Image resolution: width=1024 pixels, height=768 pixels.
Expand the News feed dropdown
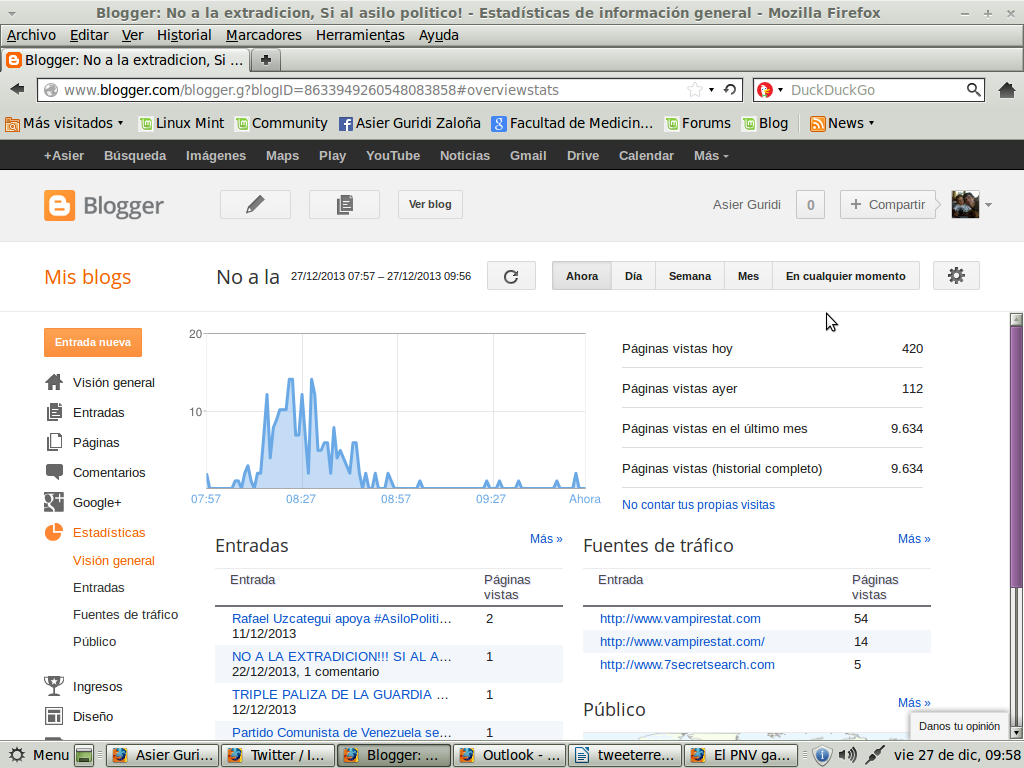click(842, 123)
